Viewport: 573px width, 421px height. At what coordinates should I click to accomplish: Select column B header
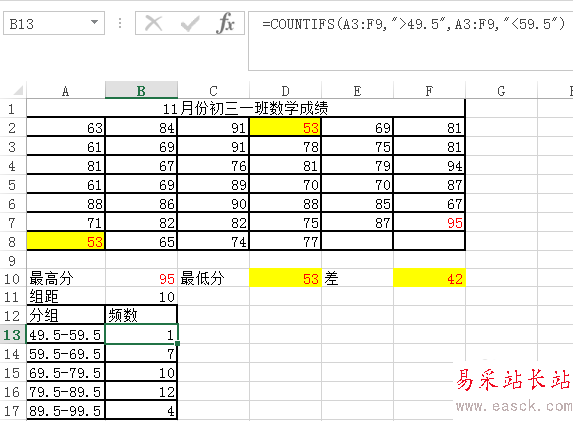point(141,90)
